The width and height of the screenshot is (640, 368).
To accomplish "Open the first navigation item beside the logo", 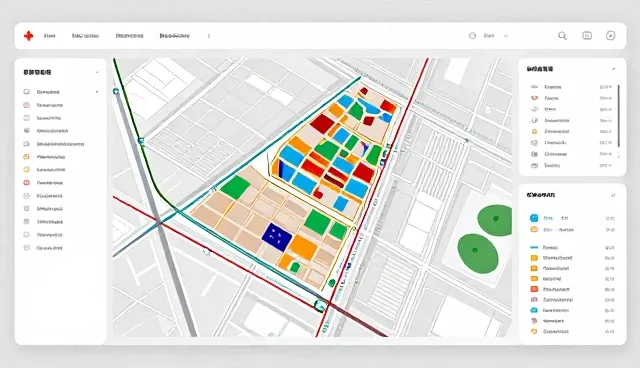I will [49, 36].
